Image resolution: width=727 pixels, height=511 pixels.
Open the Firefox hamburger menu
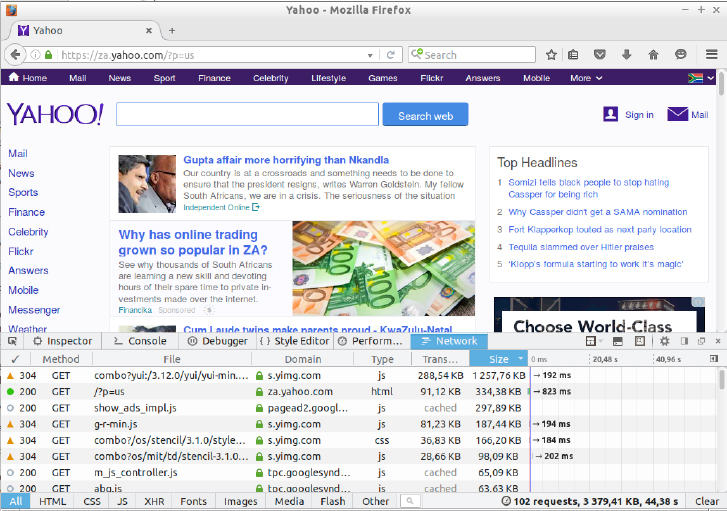(x=712, y=55)
